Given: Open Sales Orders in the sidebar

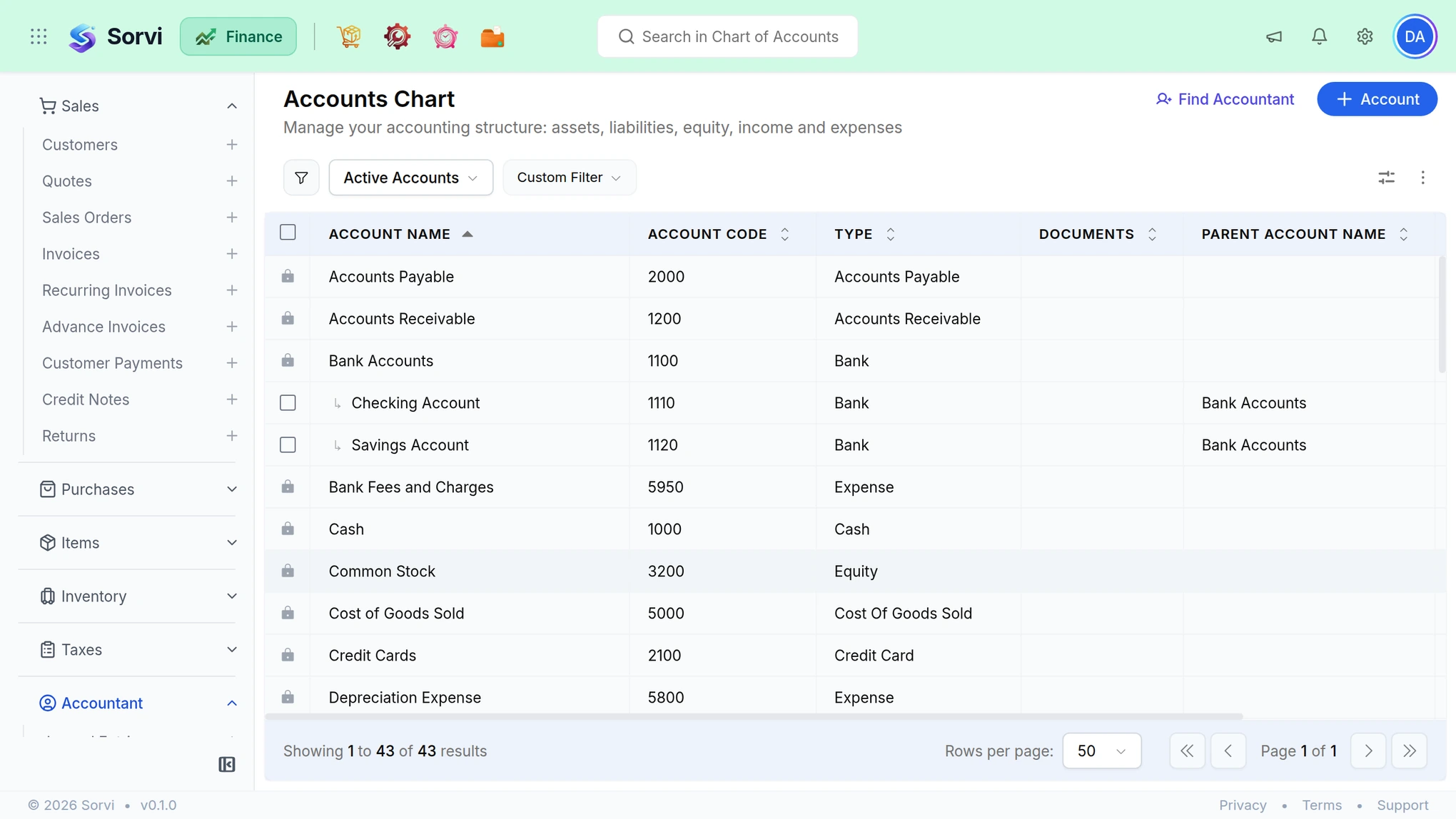Looking at the screenshot, I should point(87,218).
